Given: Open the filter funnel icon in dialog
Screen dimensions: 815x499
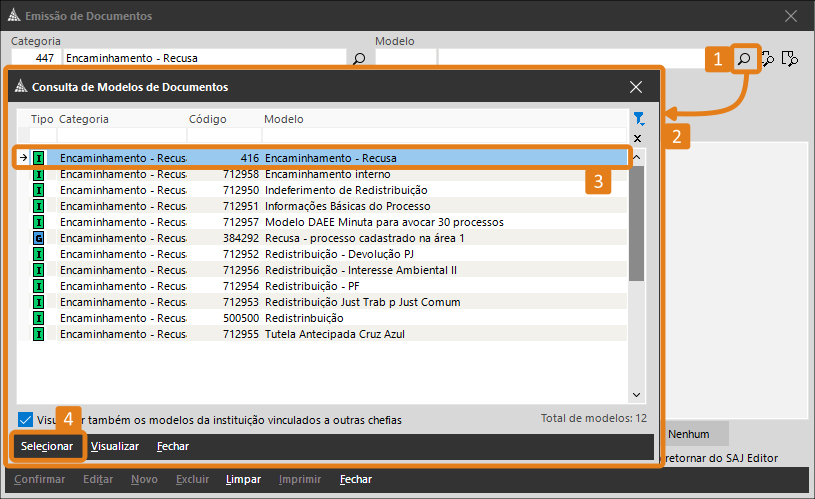Looking at the screenshot, I should coord(638,119).
